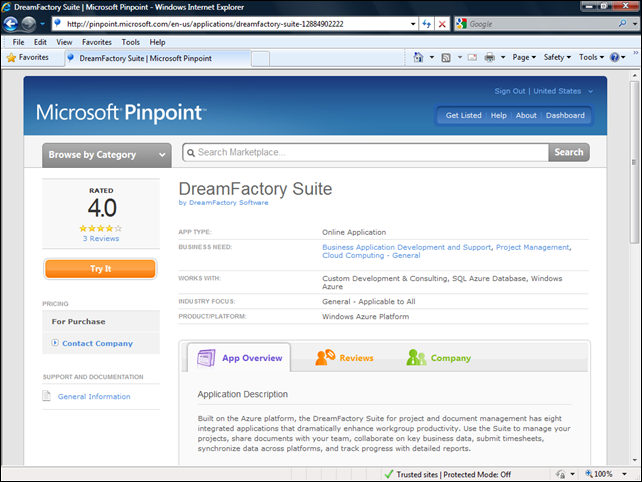Click the Google search box
The image size is (642, 482).
click(x=540, y=24)
